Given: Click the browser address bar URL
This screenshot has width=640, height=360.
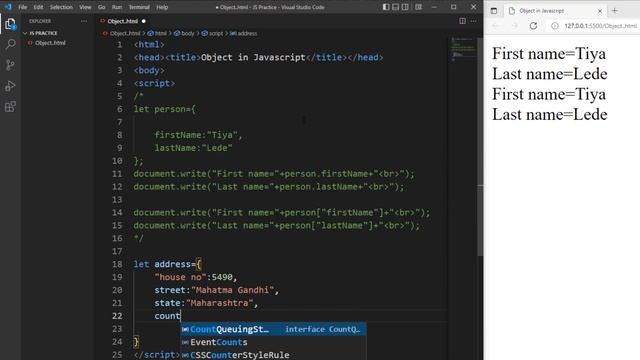Looking at the screenshot, I should click(600, 26).
